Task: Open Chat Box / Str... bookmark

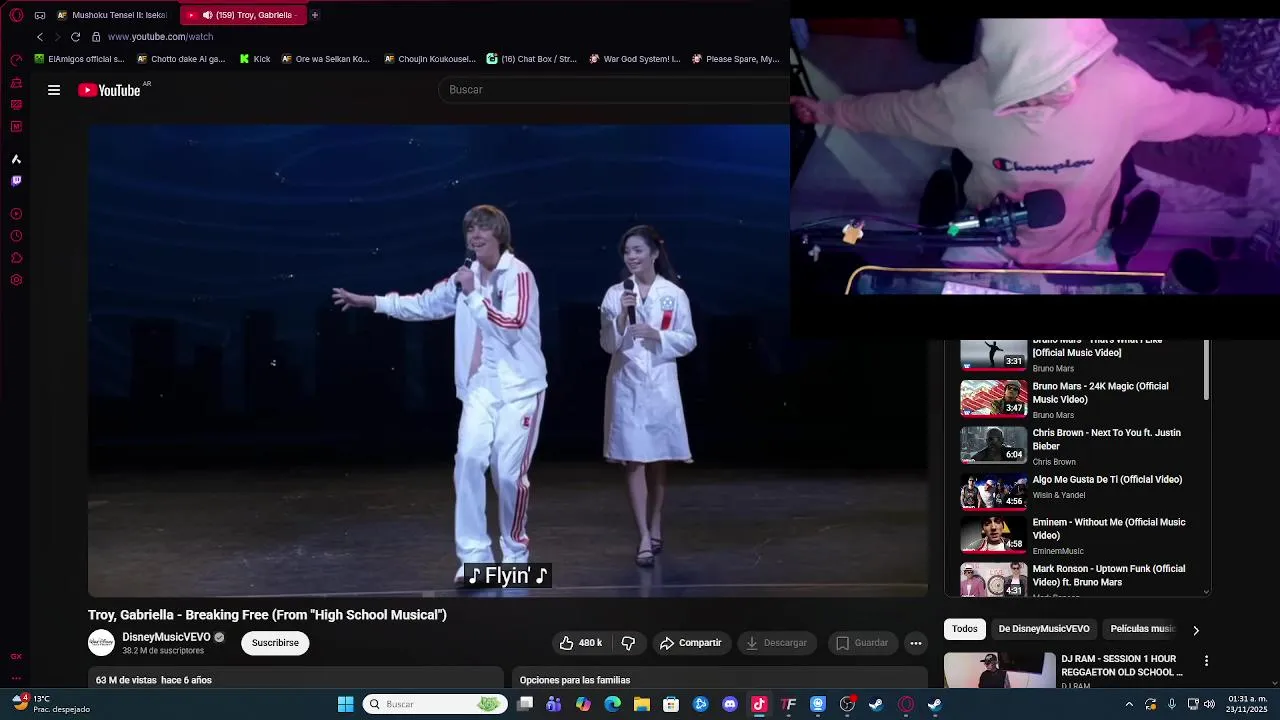Action: 531,59
